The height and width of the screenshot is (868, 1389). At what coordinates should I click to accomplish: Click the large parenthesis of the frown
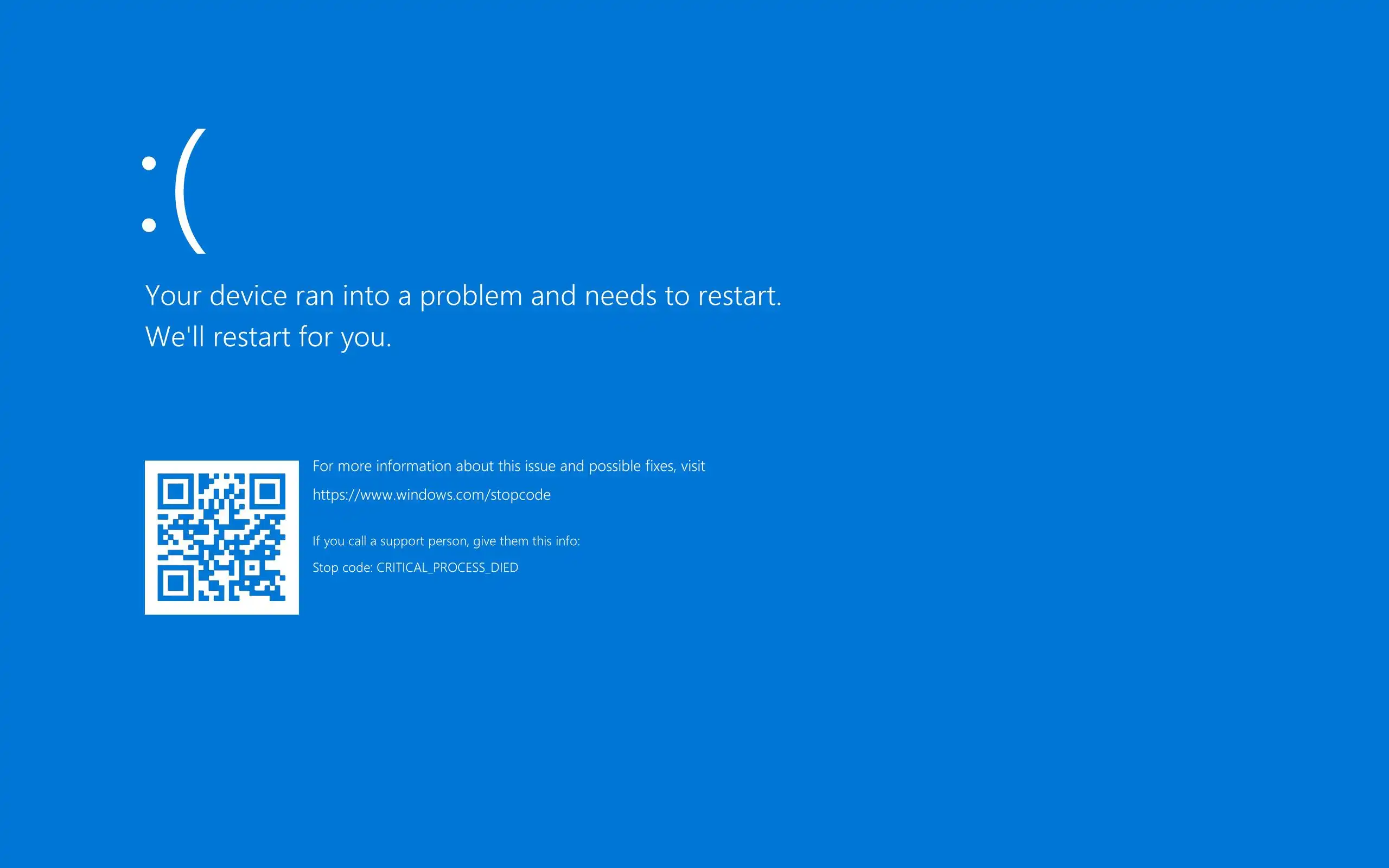coord(190,191)
